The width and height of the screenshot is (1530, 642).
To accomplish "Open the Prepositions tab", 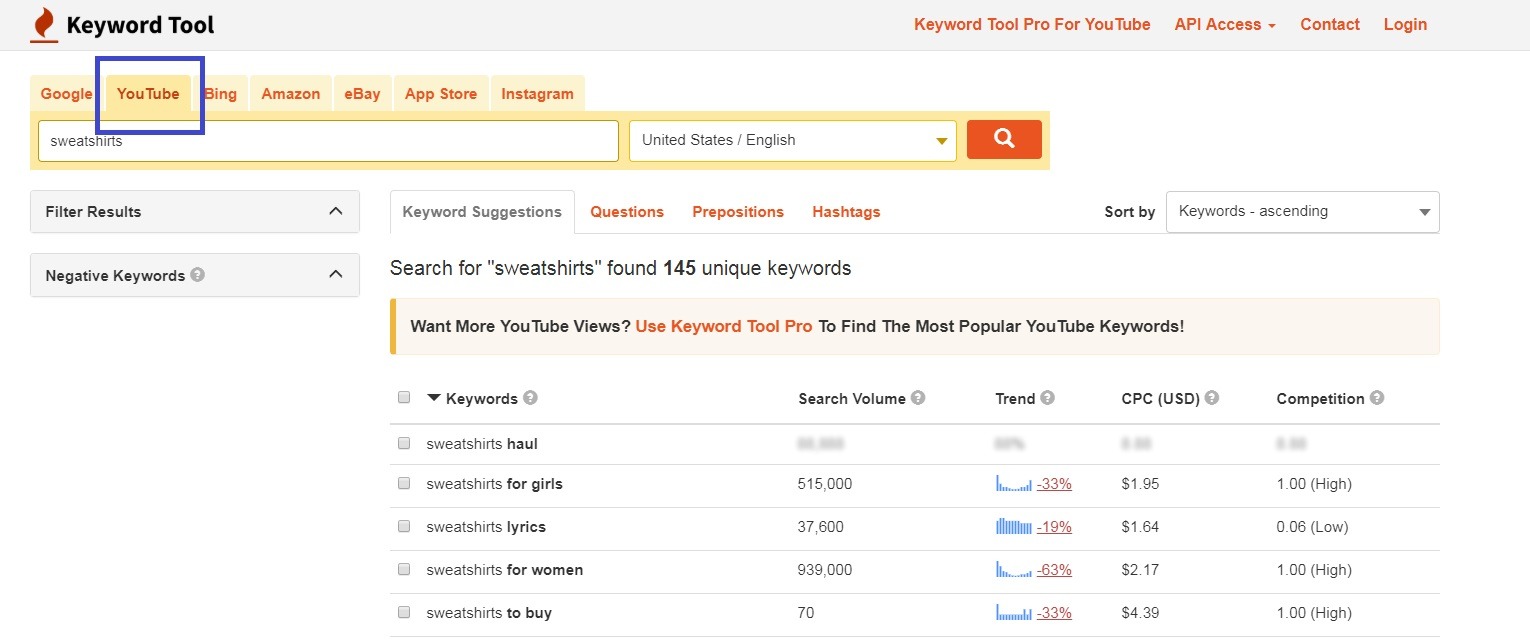I will [x=738, y=212].
